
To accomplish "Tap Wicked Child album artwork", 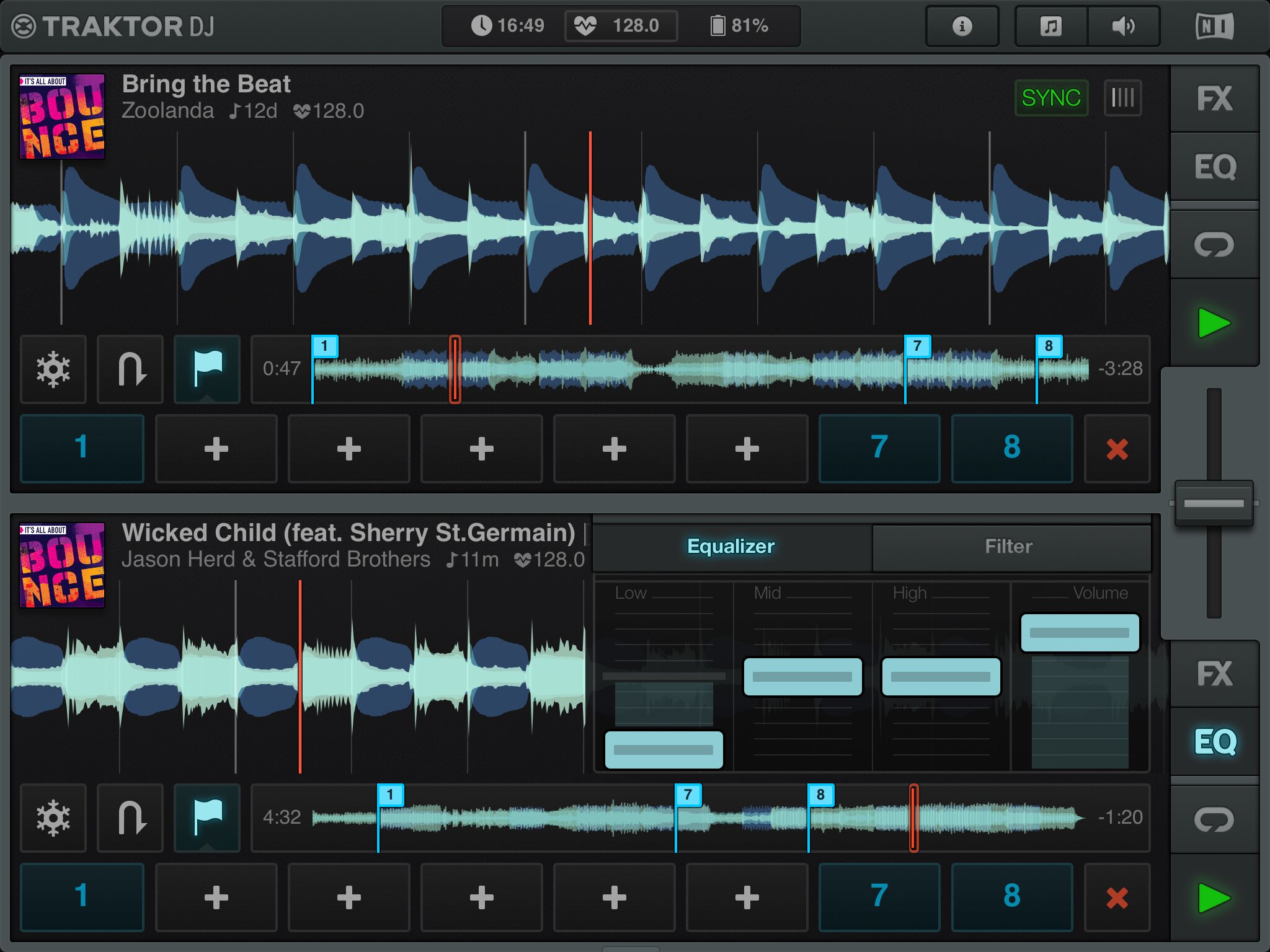I will point(62,565).
